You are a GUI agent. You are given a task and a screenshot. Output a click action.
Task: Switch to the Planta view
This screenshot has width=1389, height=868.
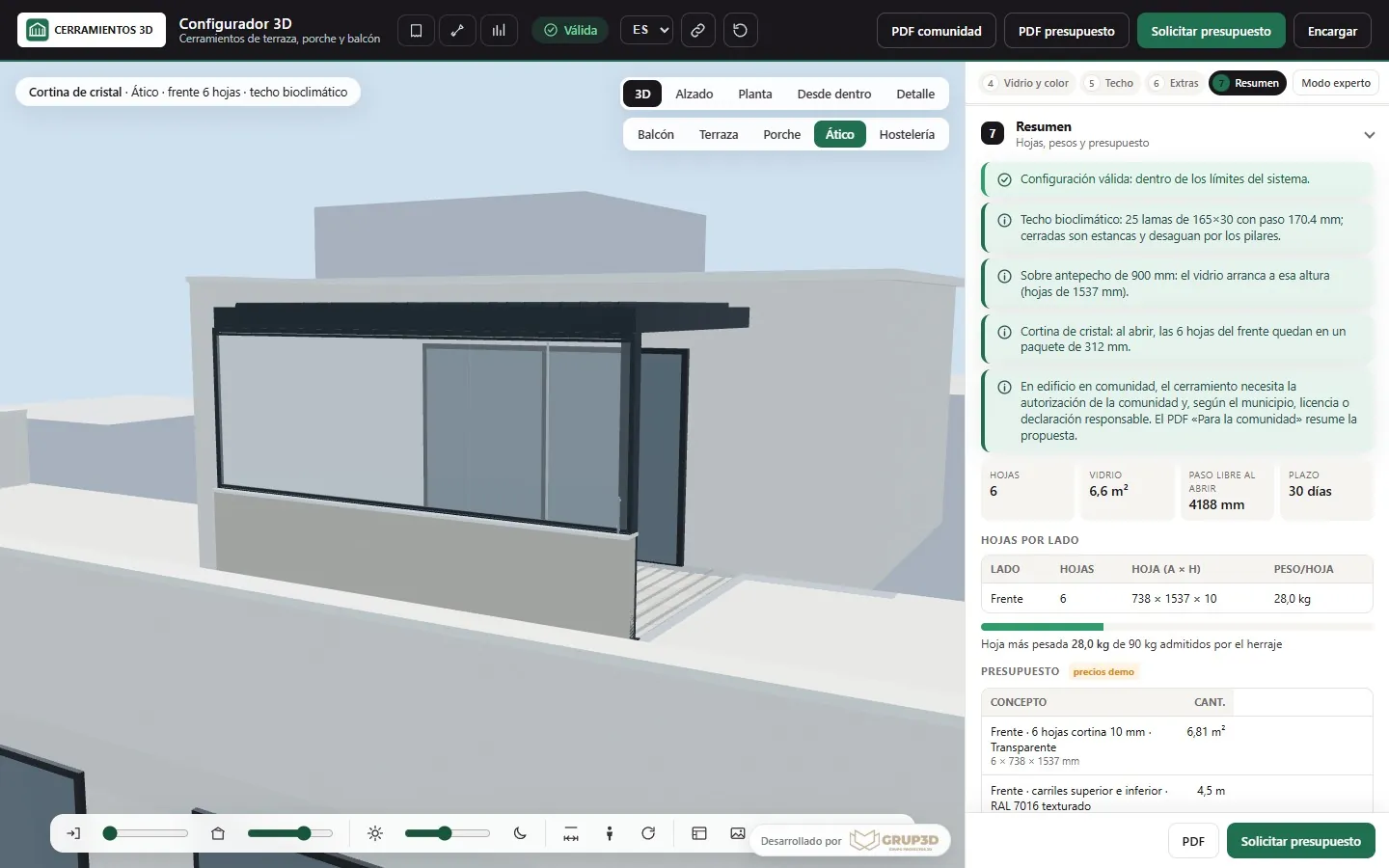tap(754, 94)
